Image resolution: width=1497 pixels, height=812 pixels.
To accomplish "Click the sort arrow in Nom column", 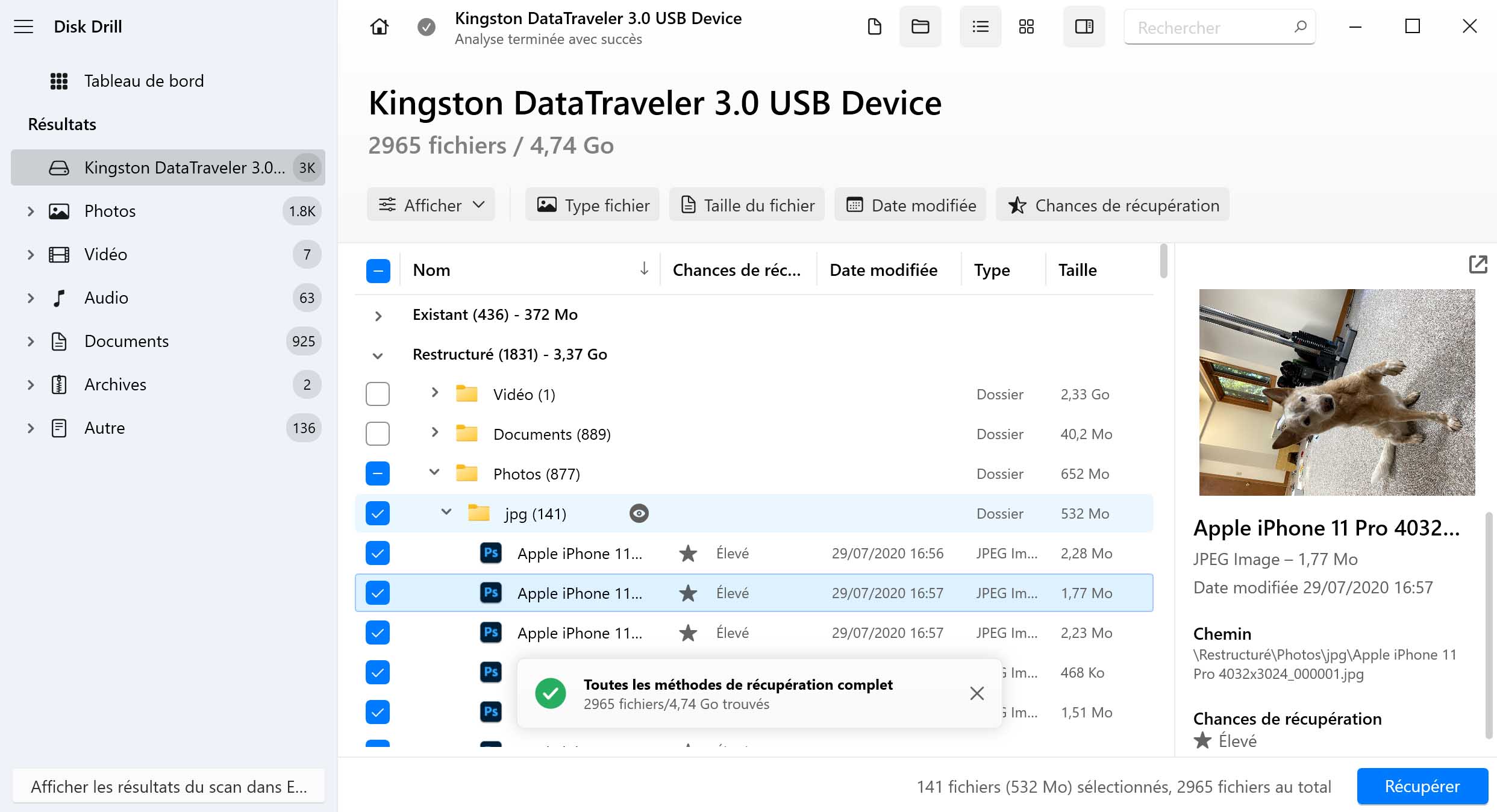I will pos(644,269).
